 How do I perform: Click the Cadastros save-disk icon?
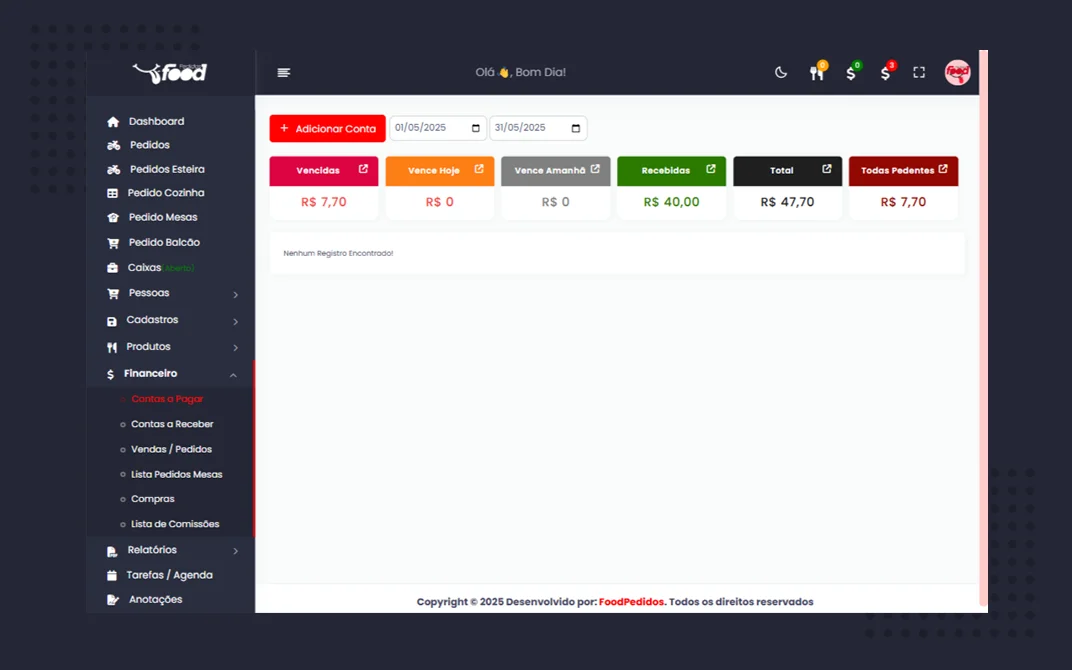(111, 321)
